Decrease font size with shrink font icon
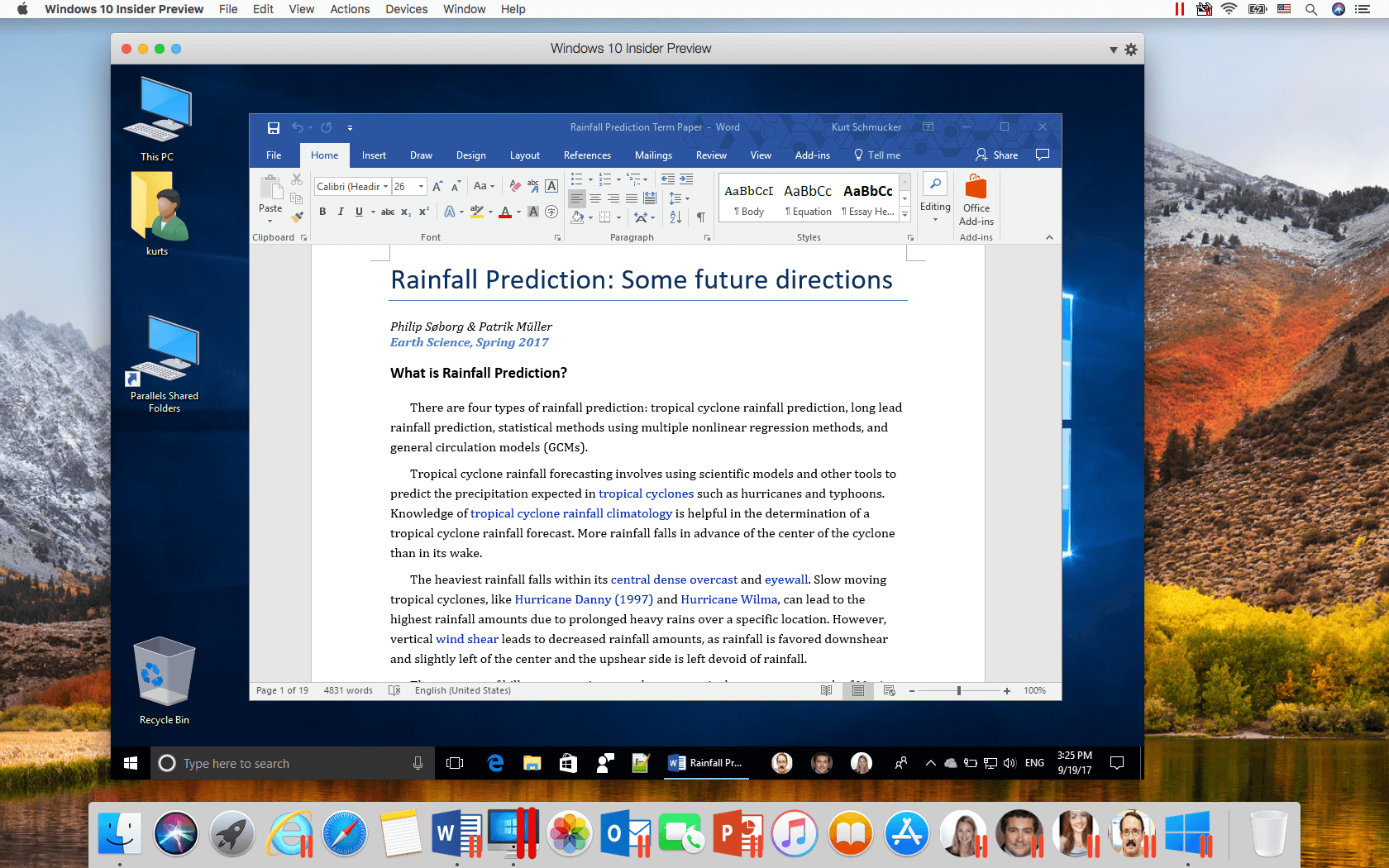 (456, 186)
